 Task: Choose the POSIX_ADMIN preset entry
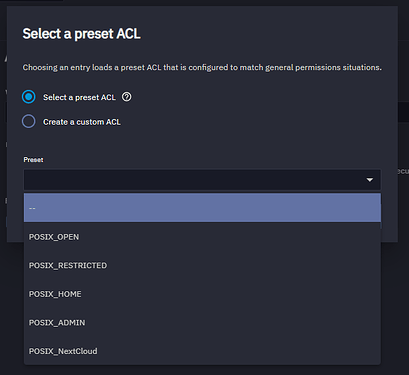point(202,323)
